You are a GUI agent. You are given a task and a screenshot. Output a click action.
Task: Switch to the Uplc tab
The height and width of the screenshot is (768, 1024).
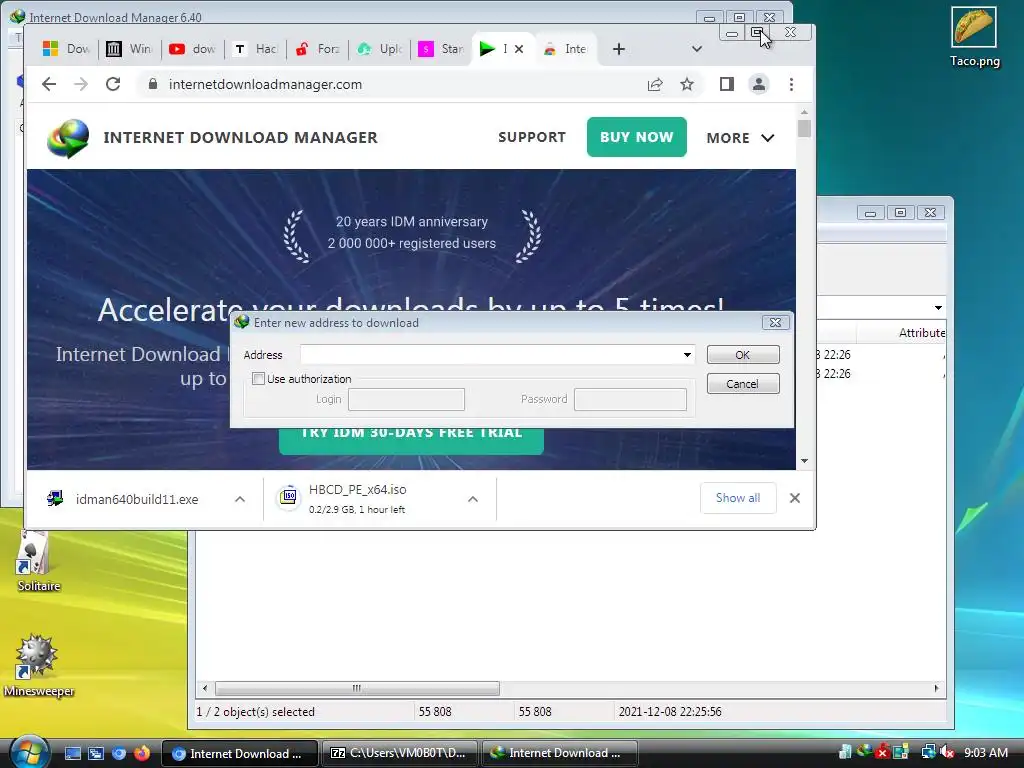click(379, 49)
